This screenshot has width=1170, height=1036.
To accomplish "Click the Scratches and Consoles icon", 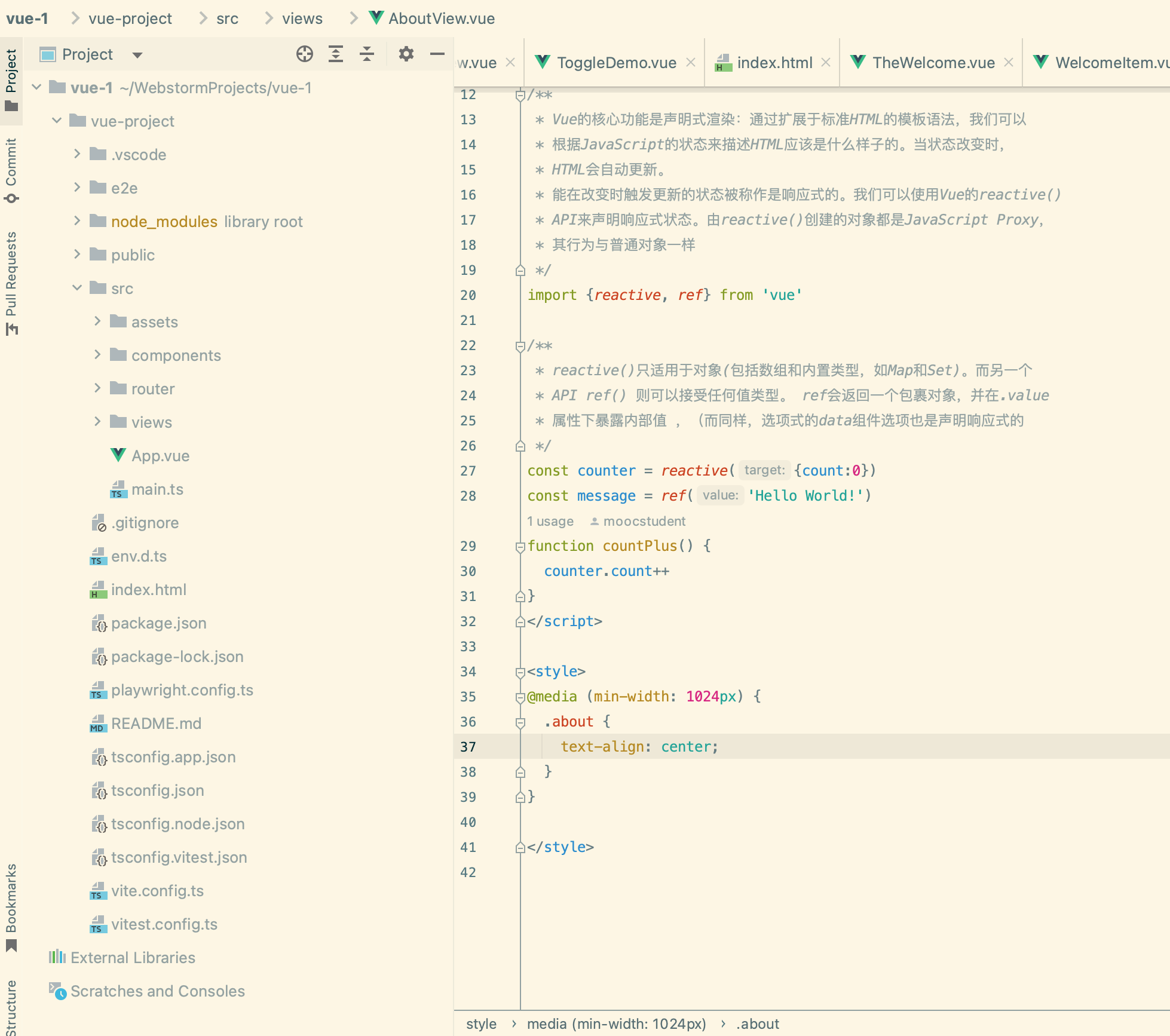I will click(57, 991).
